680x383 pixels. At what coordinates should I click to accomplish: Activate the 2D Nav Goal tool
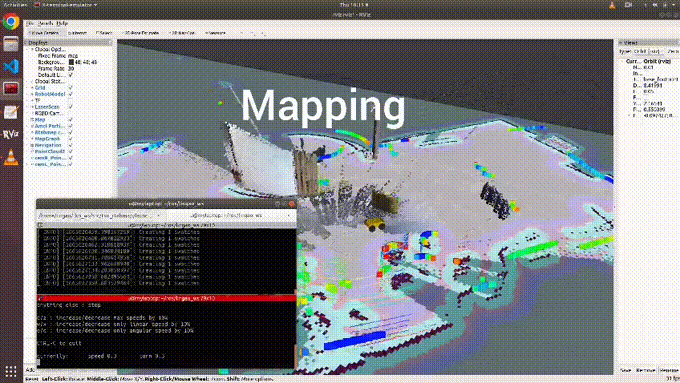182,33
